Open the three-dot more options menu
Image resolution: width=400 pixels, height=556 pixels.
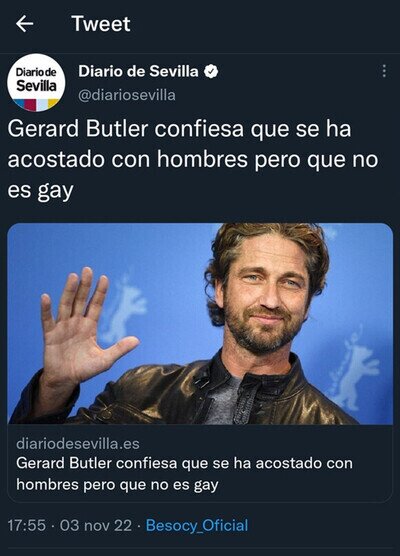384,71
